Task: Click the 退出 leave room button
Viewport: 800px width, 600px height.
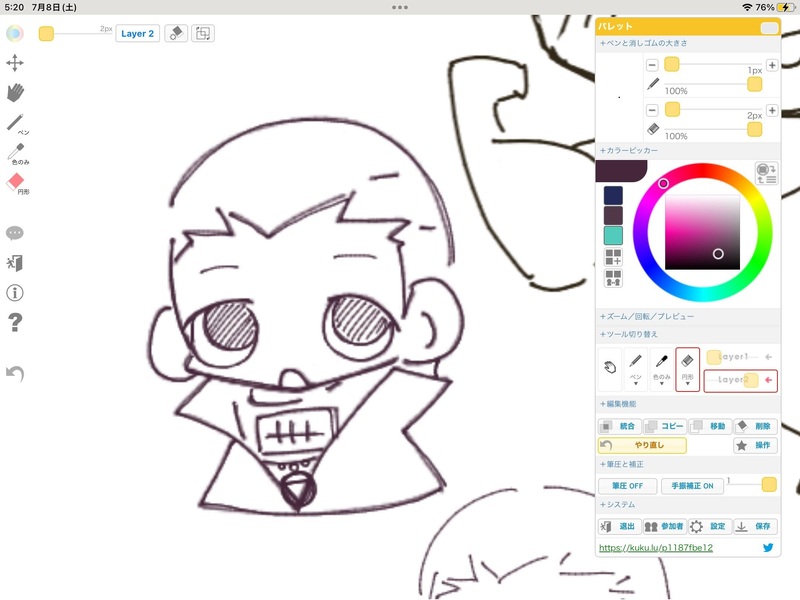Action: coord(619,527)
